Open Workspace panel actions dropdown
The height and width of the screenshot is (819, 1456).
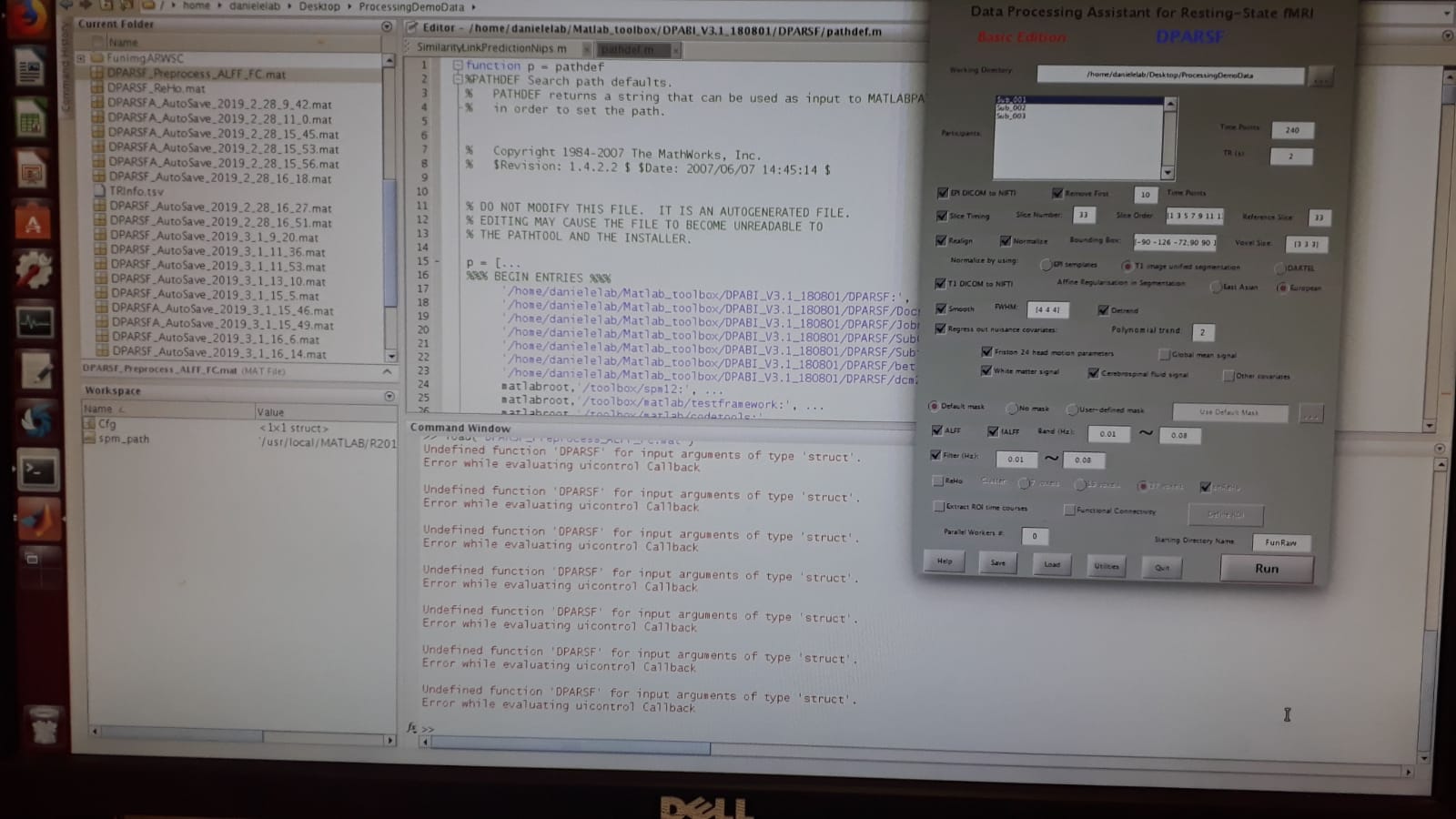[389, 396]
